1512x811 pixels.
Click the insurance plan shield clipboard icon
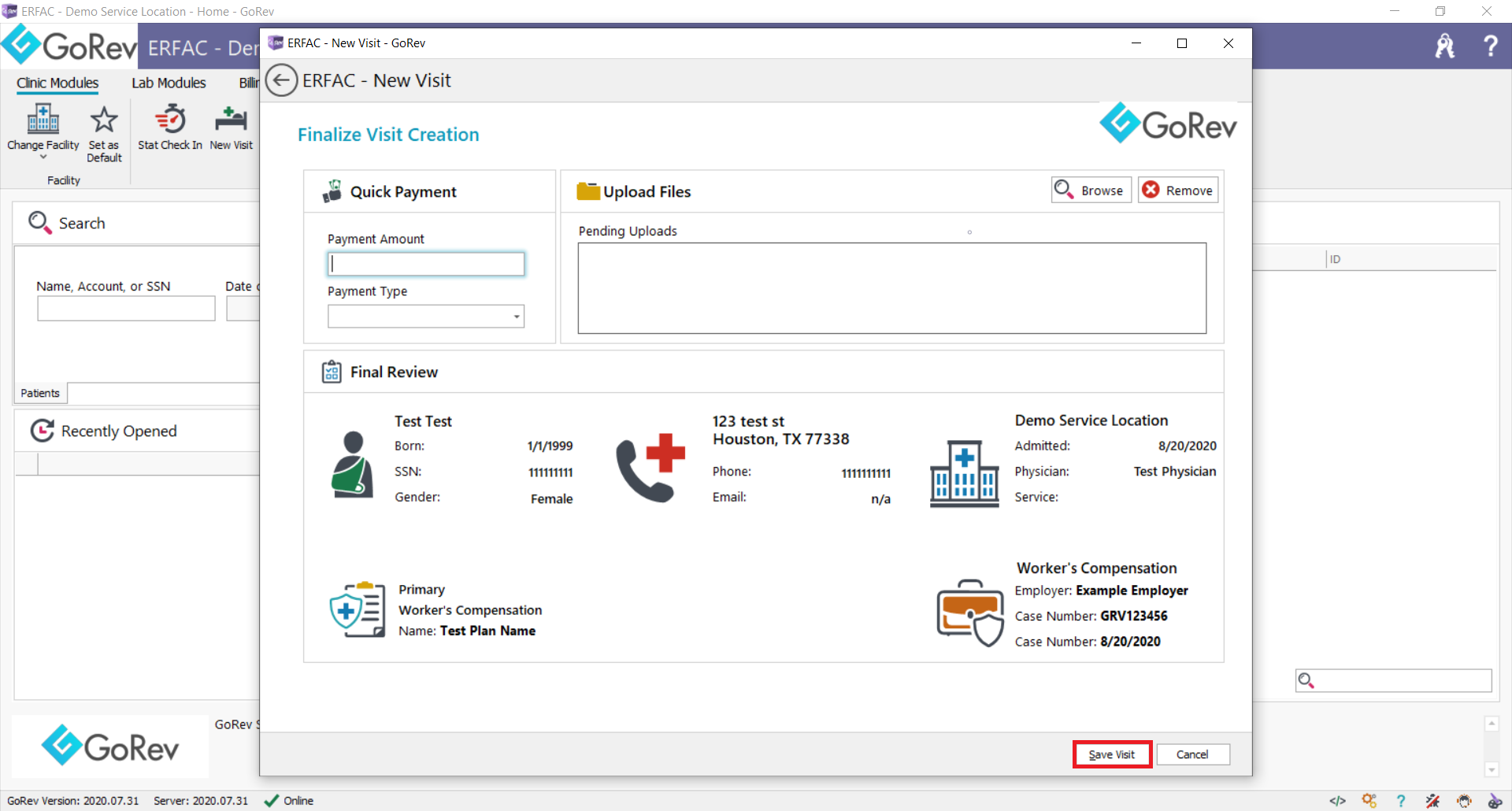(x=358, y=609)
